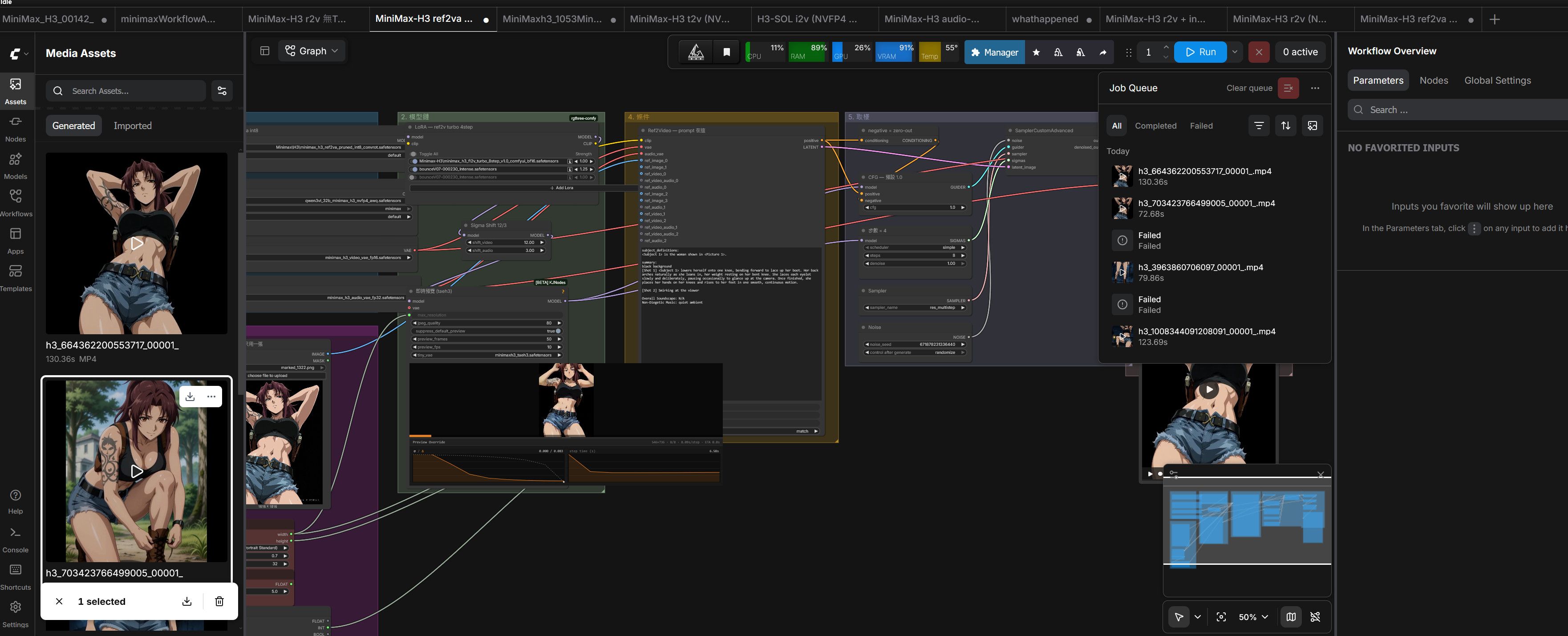Open the Templates sidebar panel

[x=16, y=278]
